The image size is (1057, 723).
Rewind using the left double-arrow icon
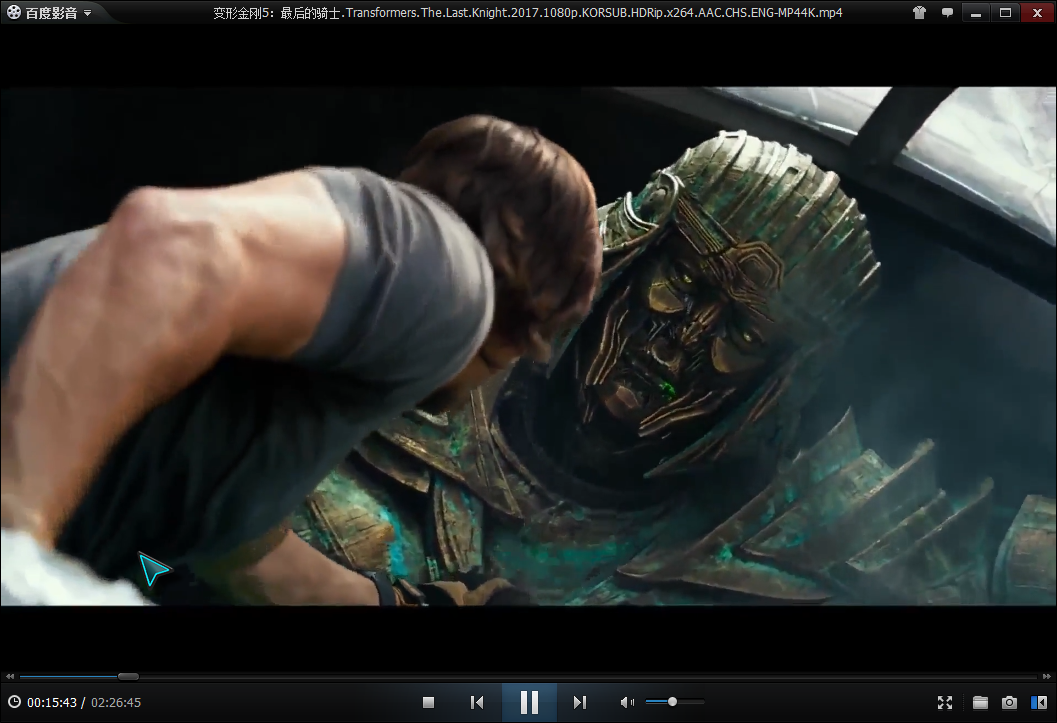click(x=9, y=676)
